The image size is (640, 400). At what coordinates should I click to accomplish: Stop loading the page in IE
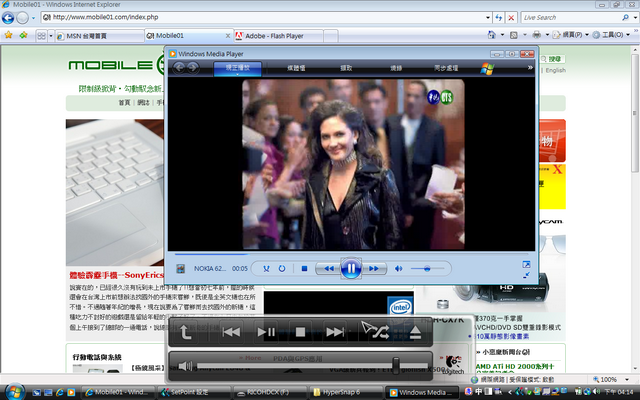[x=511, y=18]
